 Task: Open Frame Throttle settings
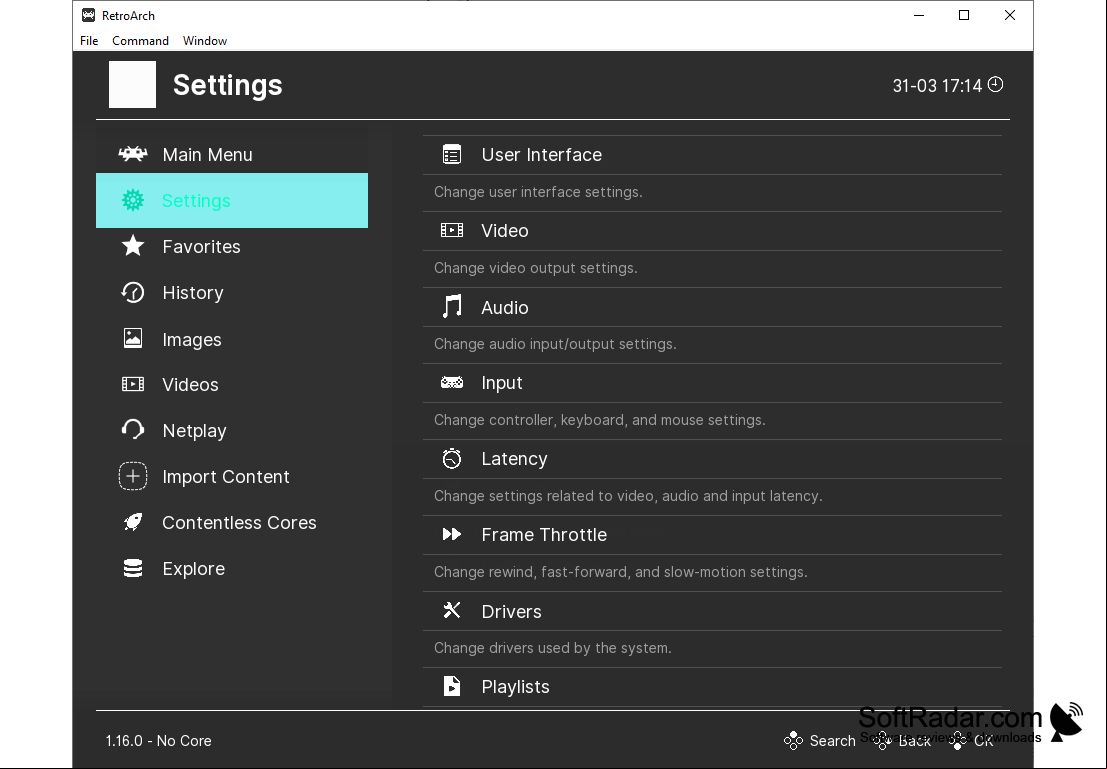(x=712, y=535)
